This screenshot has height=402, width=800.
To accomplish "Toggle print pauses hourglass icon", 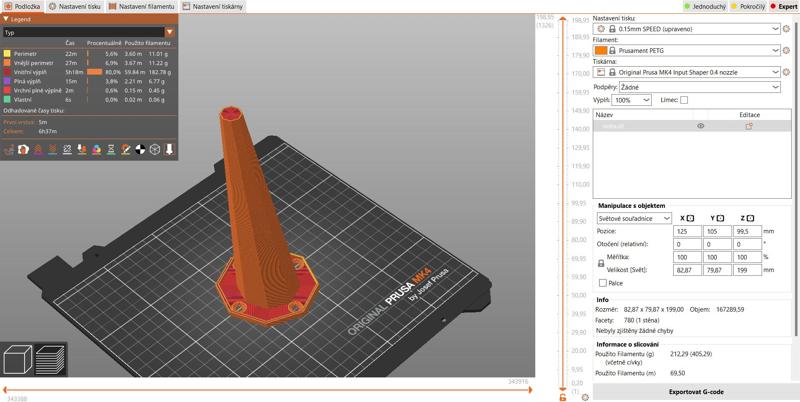I will click(111, 149).
